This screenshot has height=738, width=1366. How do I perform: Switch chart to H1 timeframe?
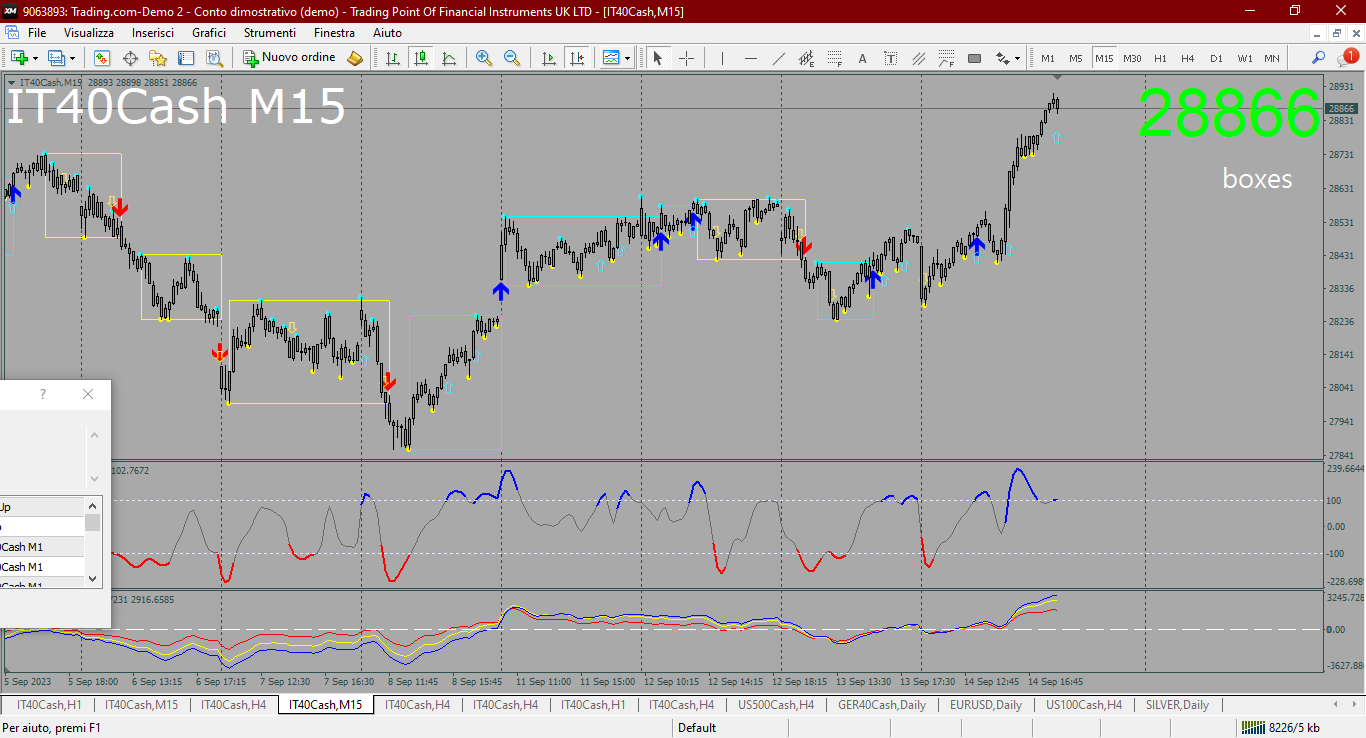tap(1160, 58)
